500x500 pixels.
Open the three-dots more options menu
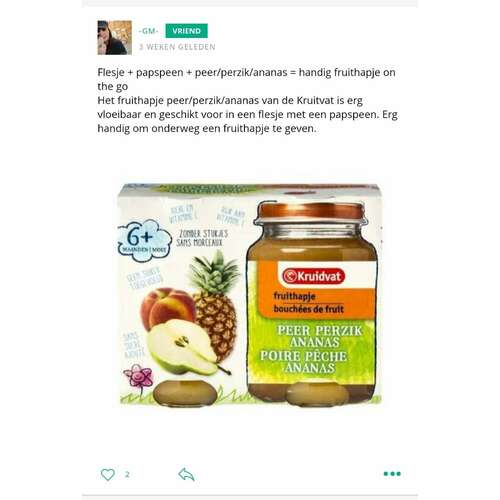(x=392, y=474)
